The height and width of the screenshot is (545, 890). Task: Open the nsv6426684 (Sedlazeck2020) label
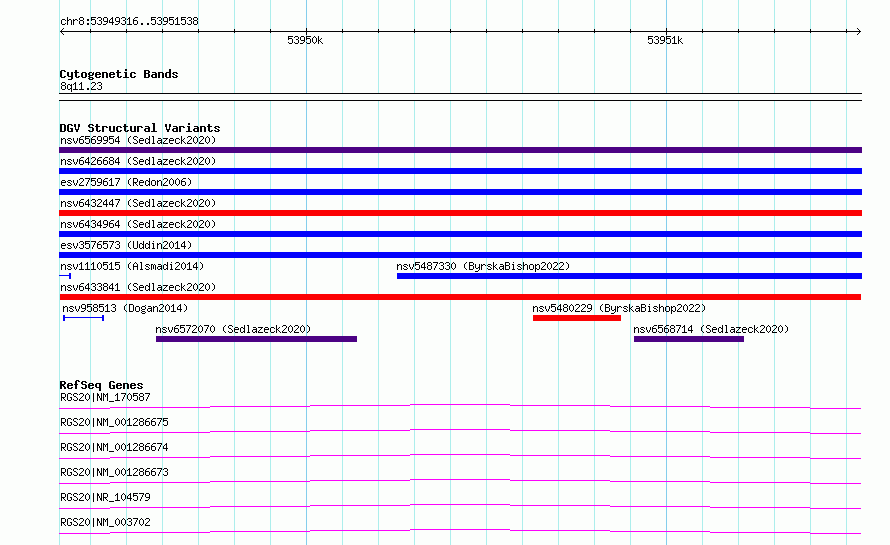(138, 161)
